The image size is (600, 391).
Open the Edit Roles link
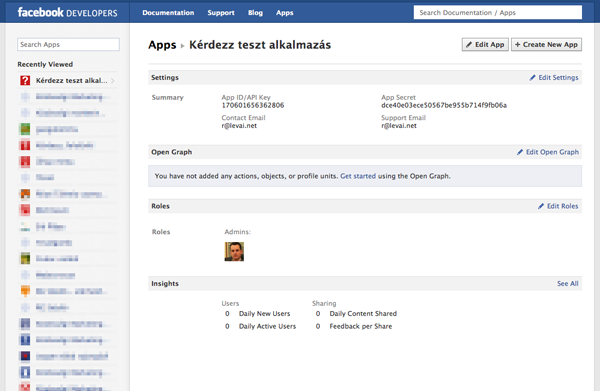click(x=562, y=206)
